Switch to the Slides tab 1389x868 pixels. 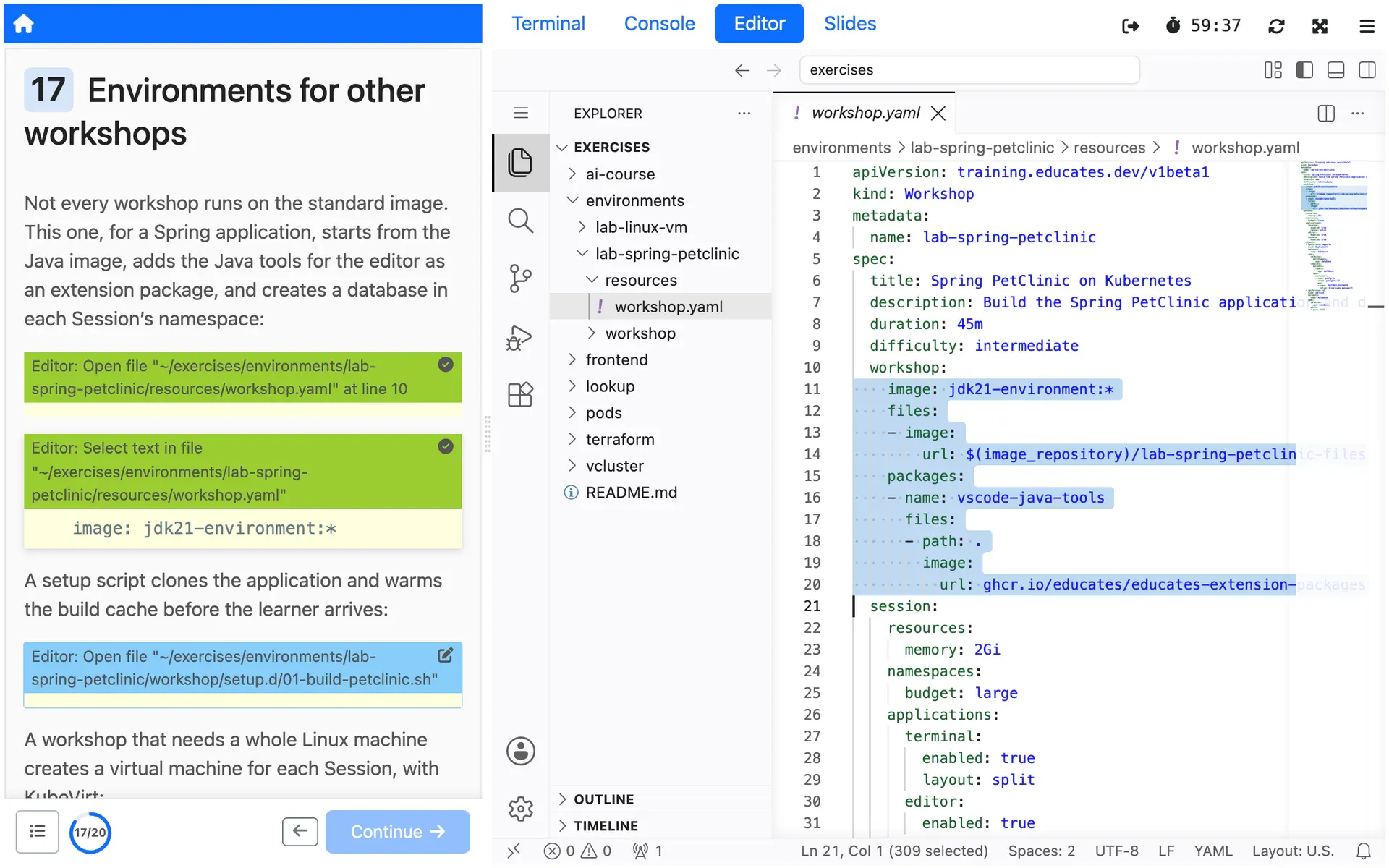tap(849, 24)
